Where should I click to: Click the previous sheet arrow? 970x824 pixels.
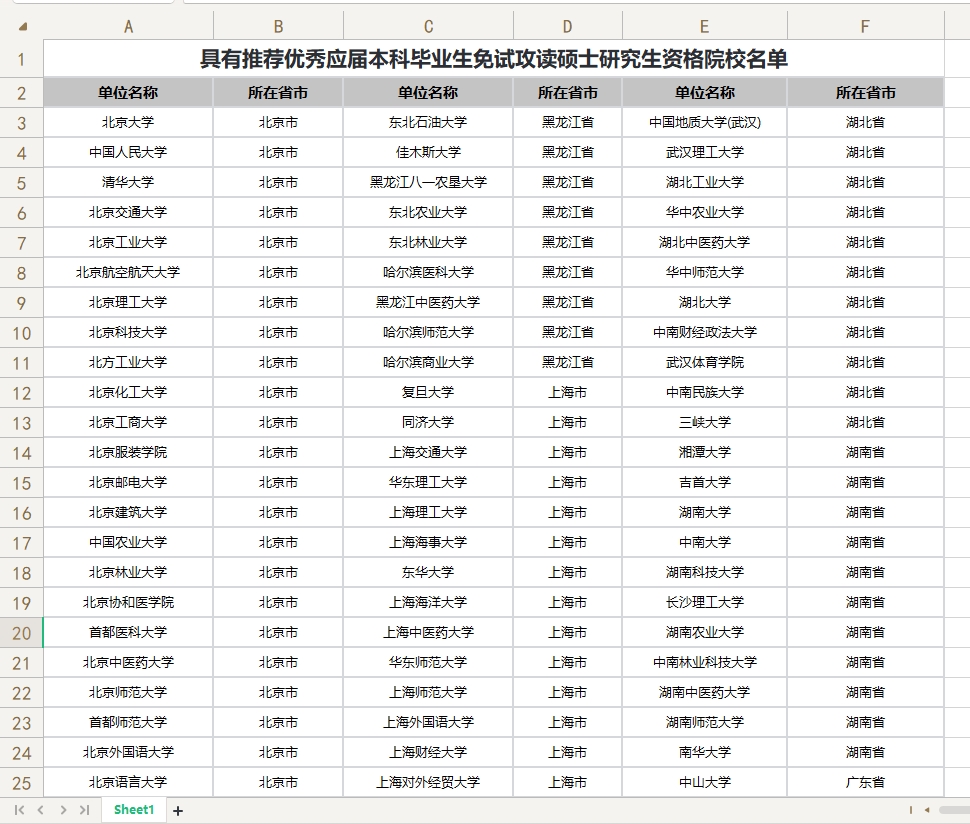pyautogui.click(x=40, y=809)
